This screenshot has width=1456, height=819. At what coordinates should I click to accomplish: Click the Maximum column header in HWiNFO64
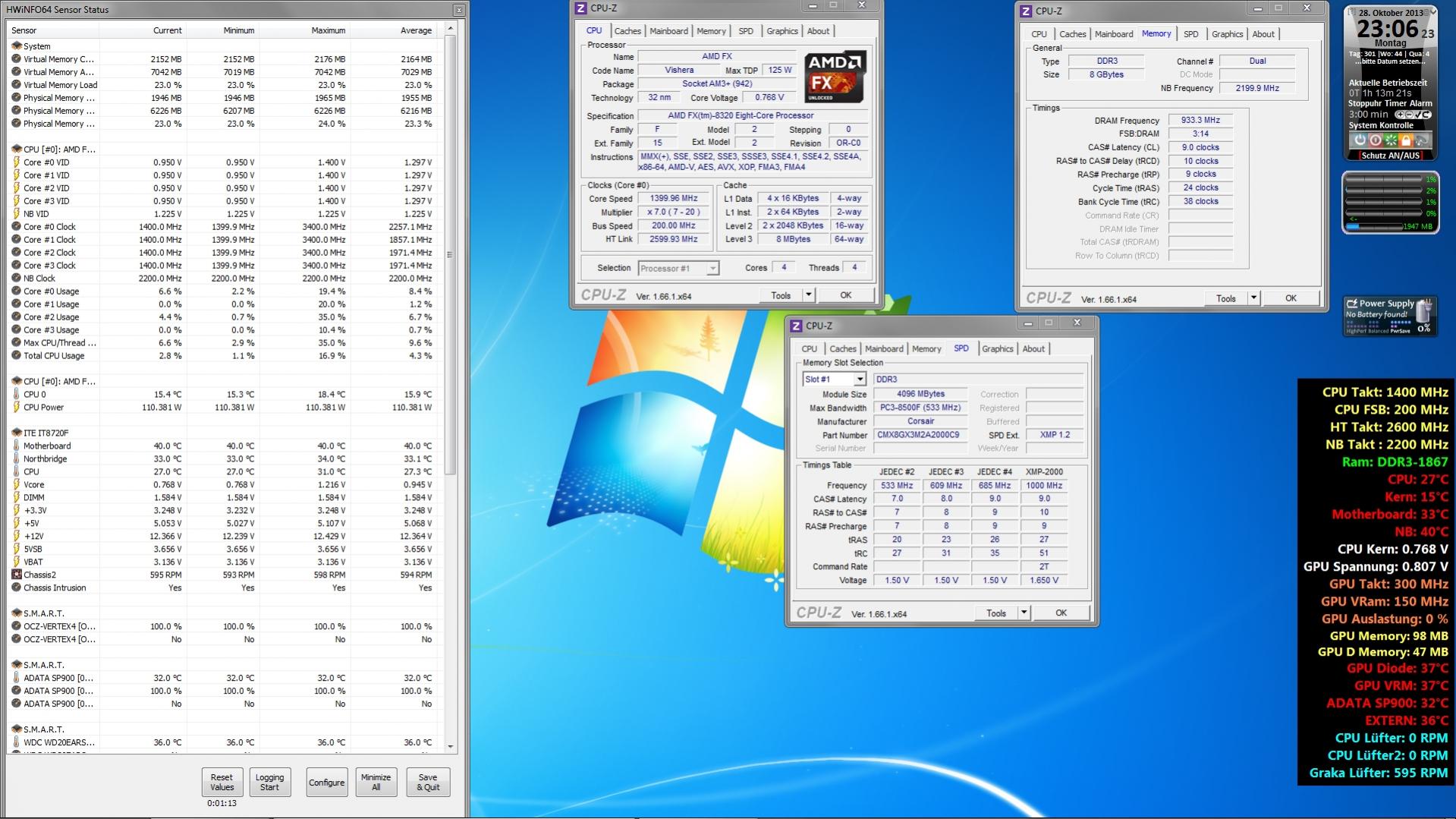point(304,30)
